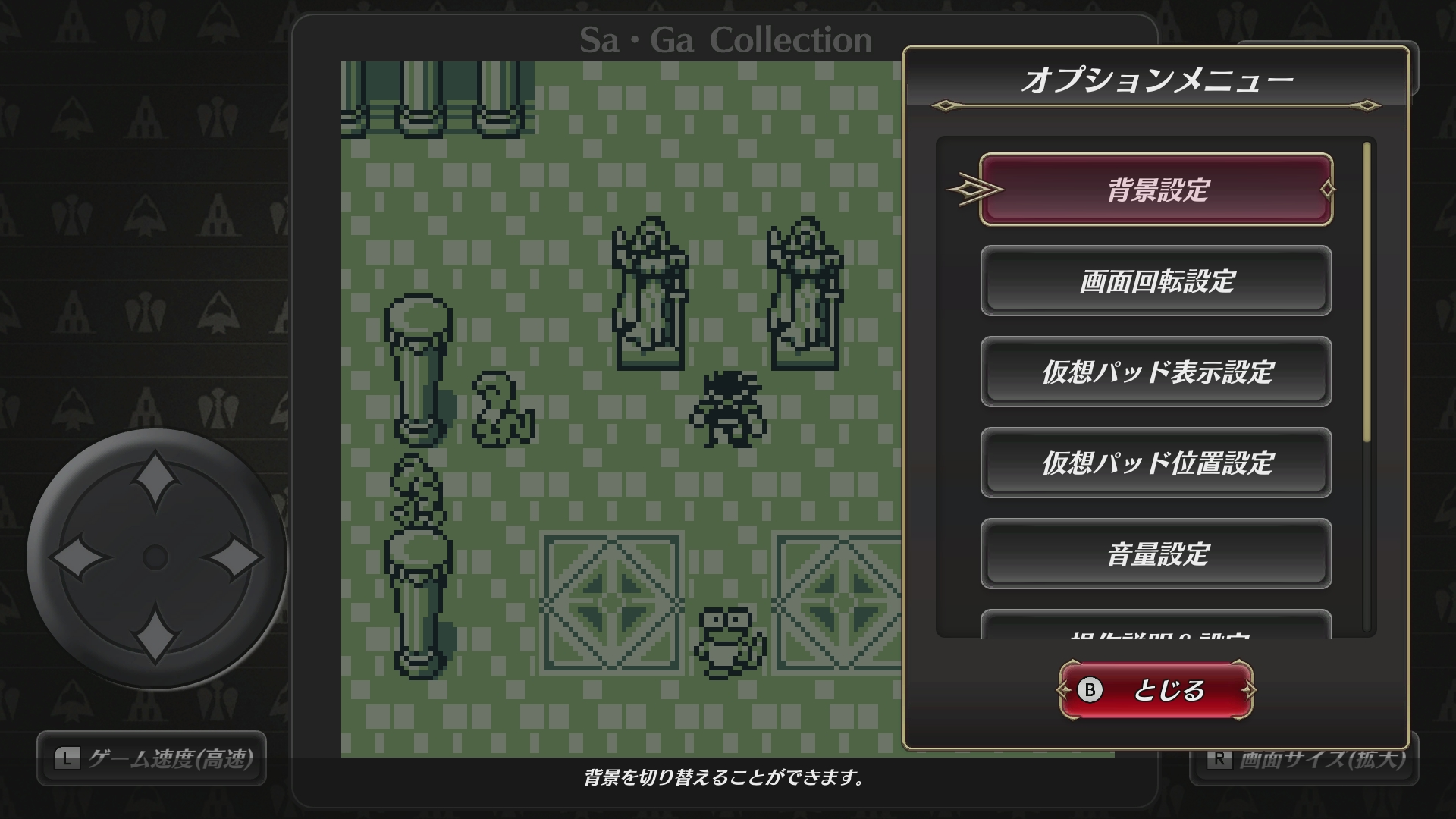
Task: Click the frog monster sprite in game
Action: pos(730,641)
